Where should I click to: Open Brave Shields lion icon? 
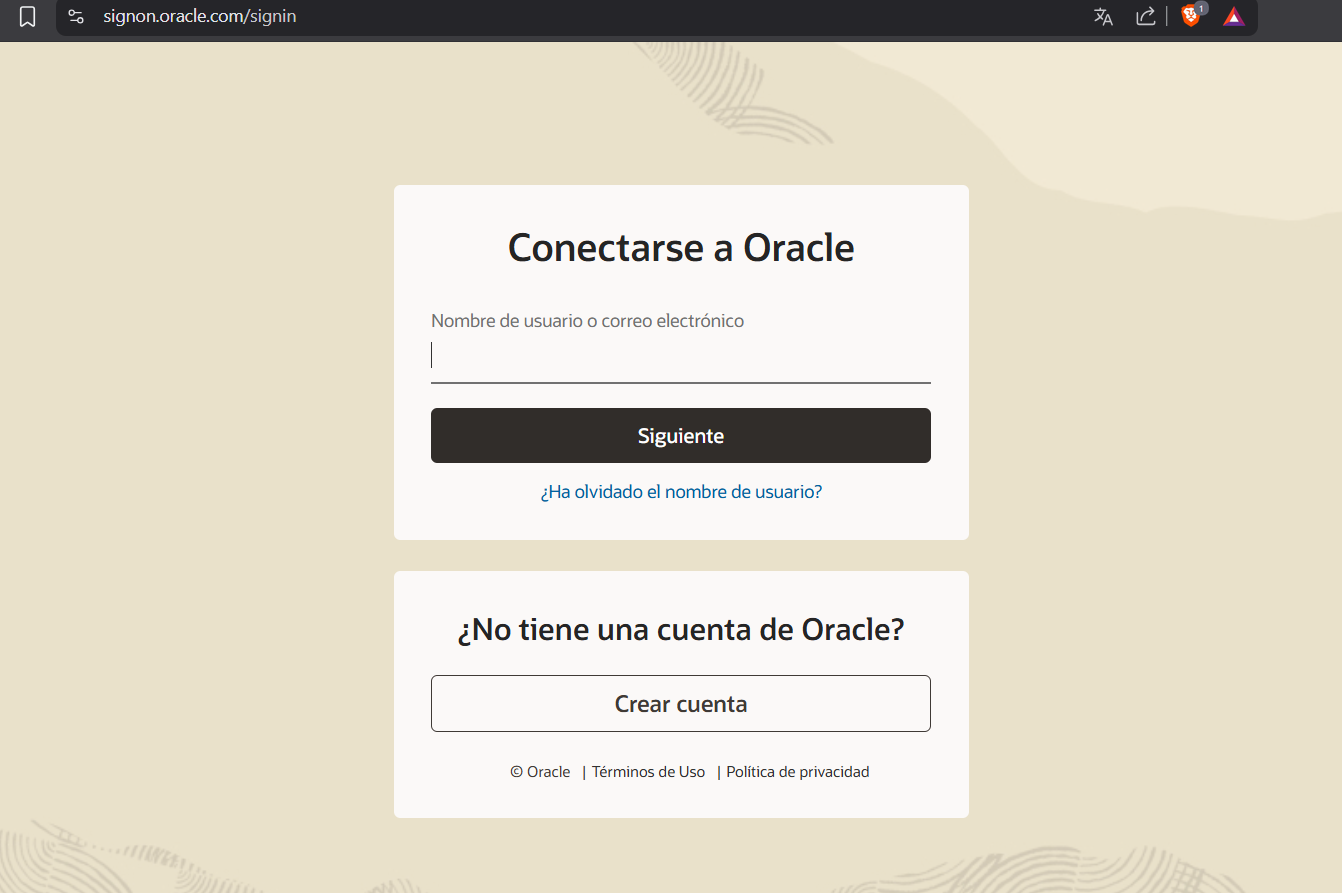[x=1191, y=16]
